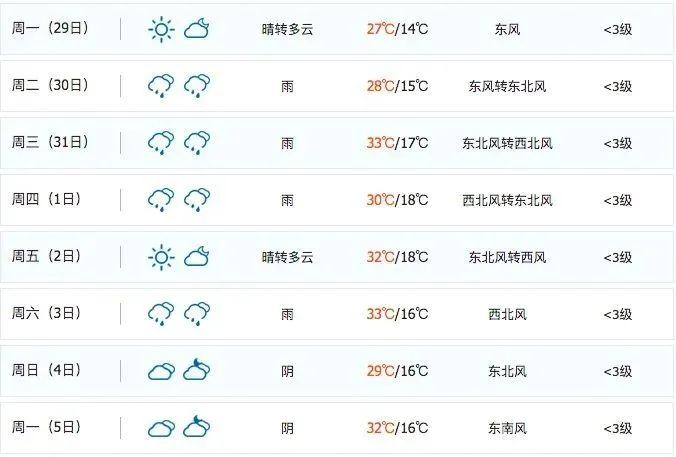Click the 27℃/14℃ temperature text
Screen dimensions: 676x457
[397, 29]
